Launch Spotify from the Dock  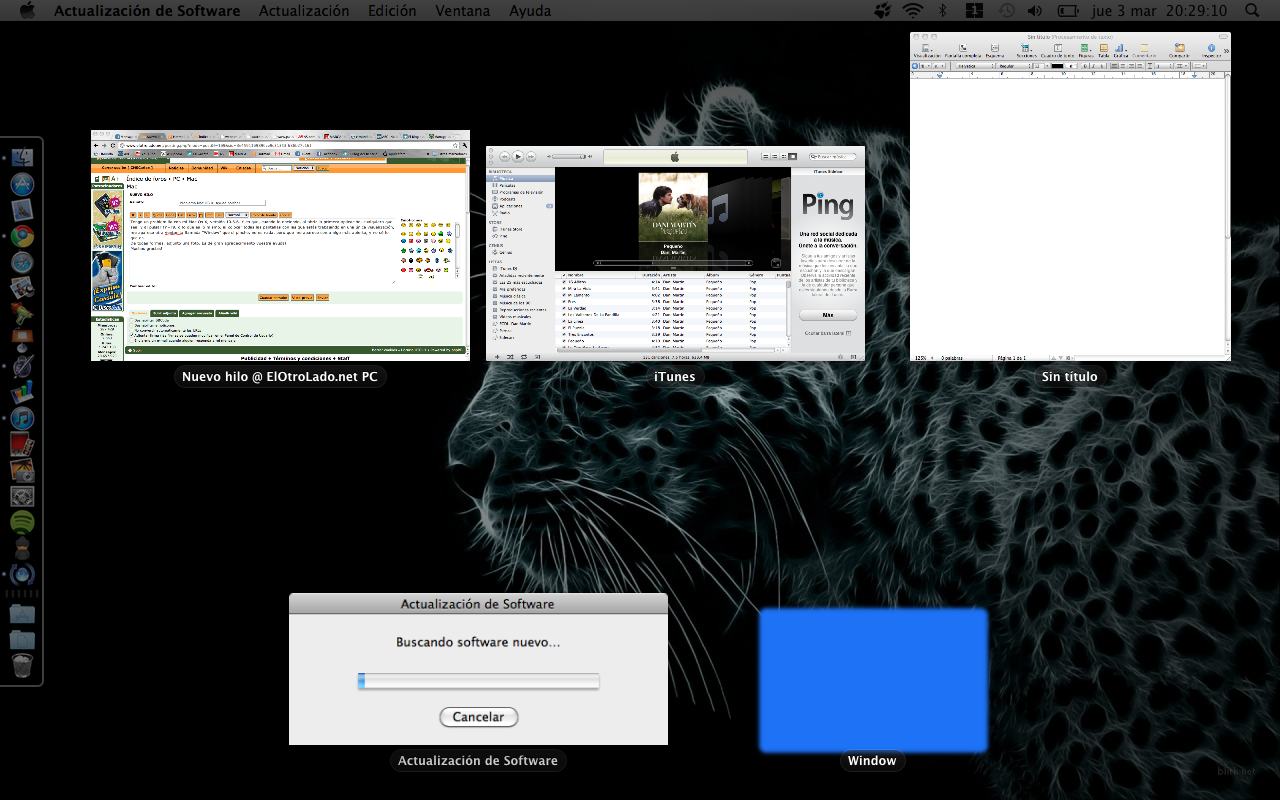pos(22,522)
